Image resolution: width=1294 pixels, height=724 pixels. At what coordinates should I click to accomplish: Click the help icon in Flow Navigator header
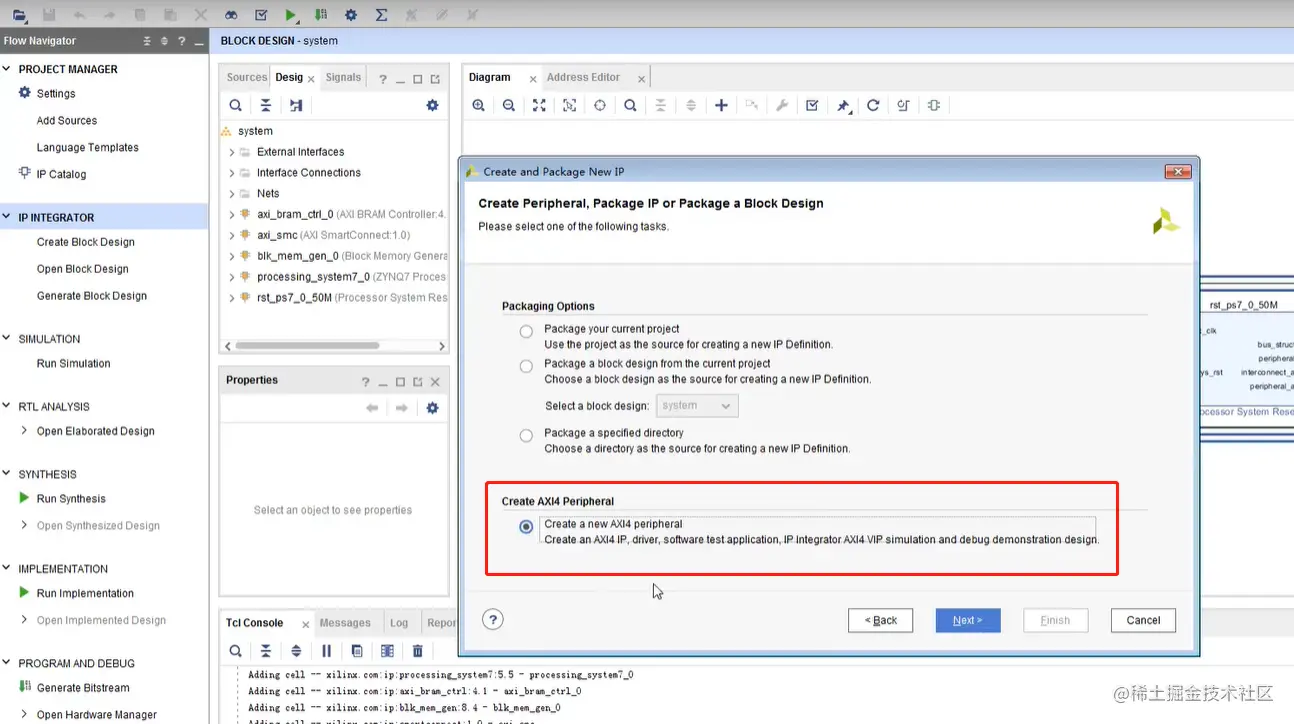[181, 41]
